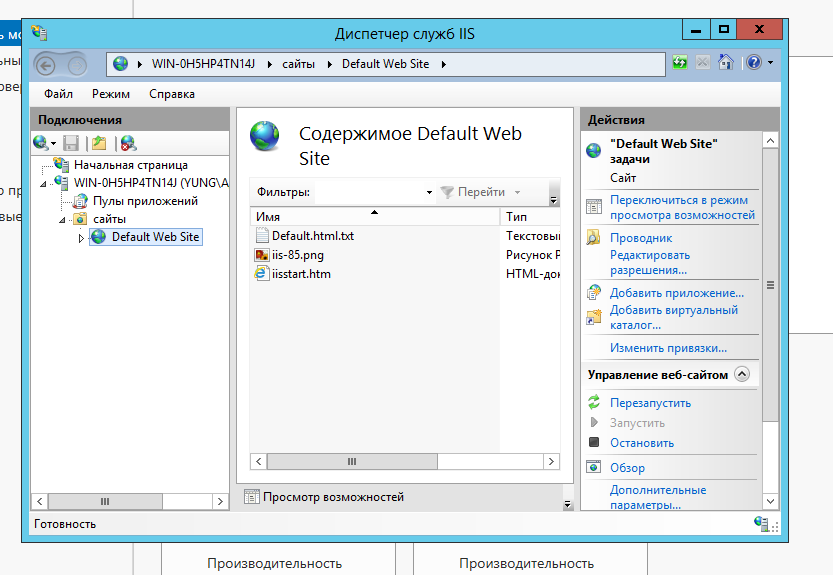Screen dimensions: 833x575
Task: Click Редактировать разрешения link
Action: [650, 263]
